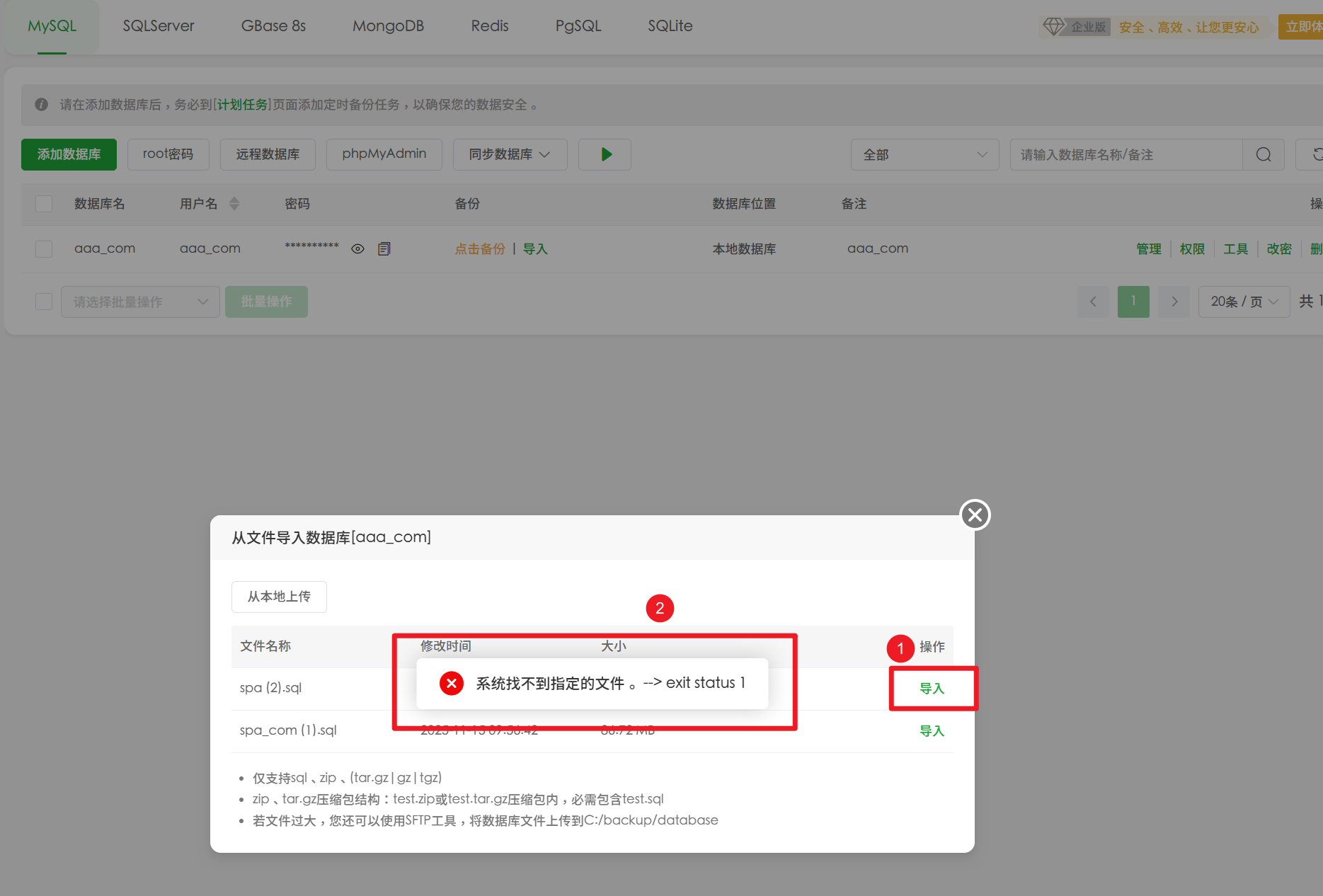Import the spa_com (1).sql file
The image size is (1323, 896).
pos(932,730)
